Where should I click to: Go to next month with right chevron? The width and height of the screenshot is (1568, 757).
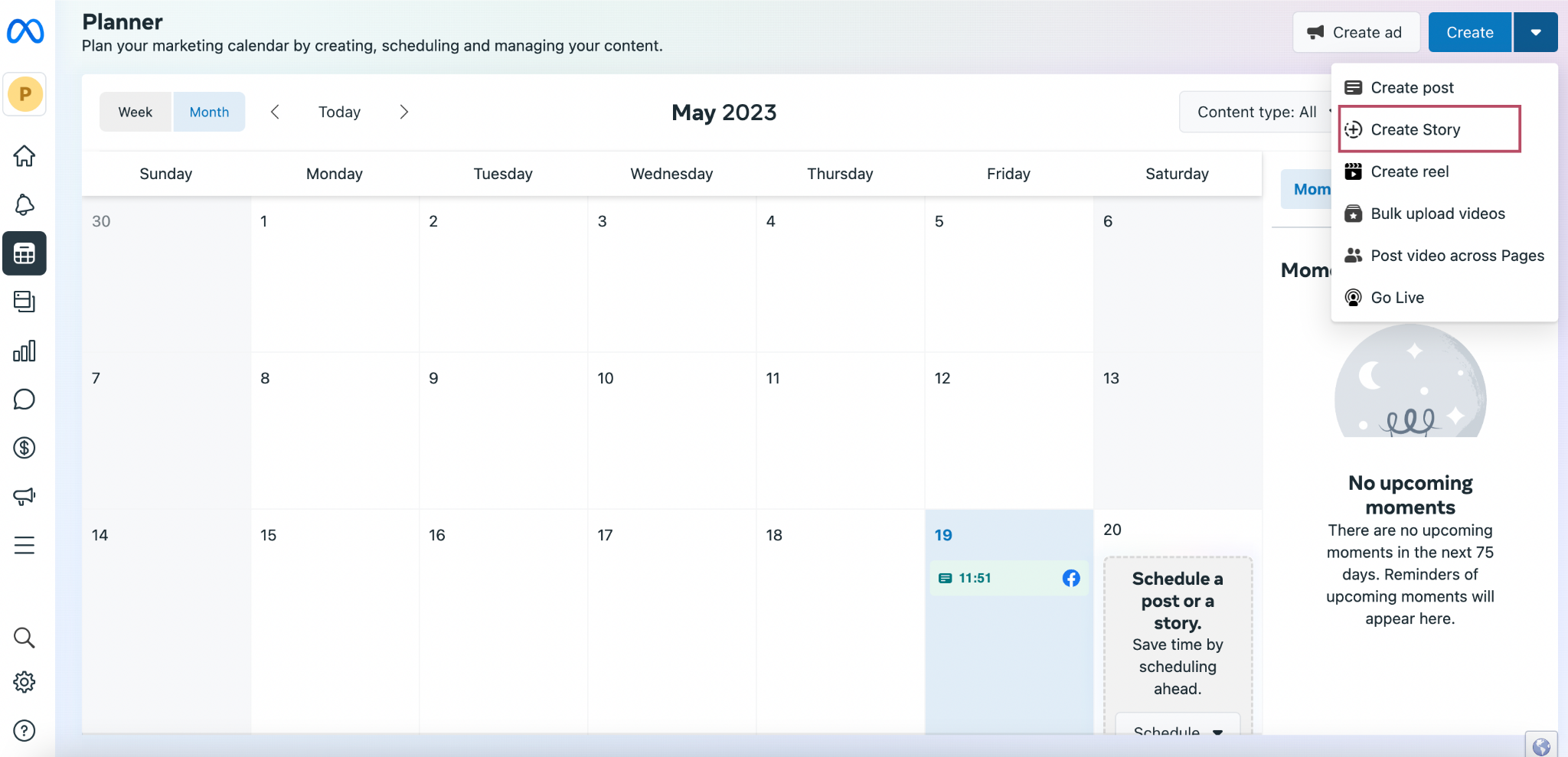click(404, 112)
